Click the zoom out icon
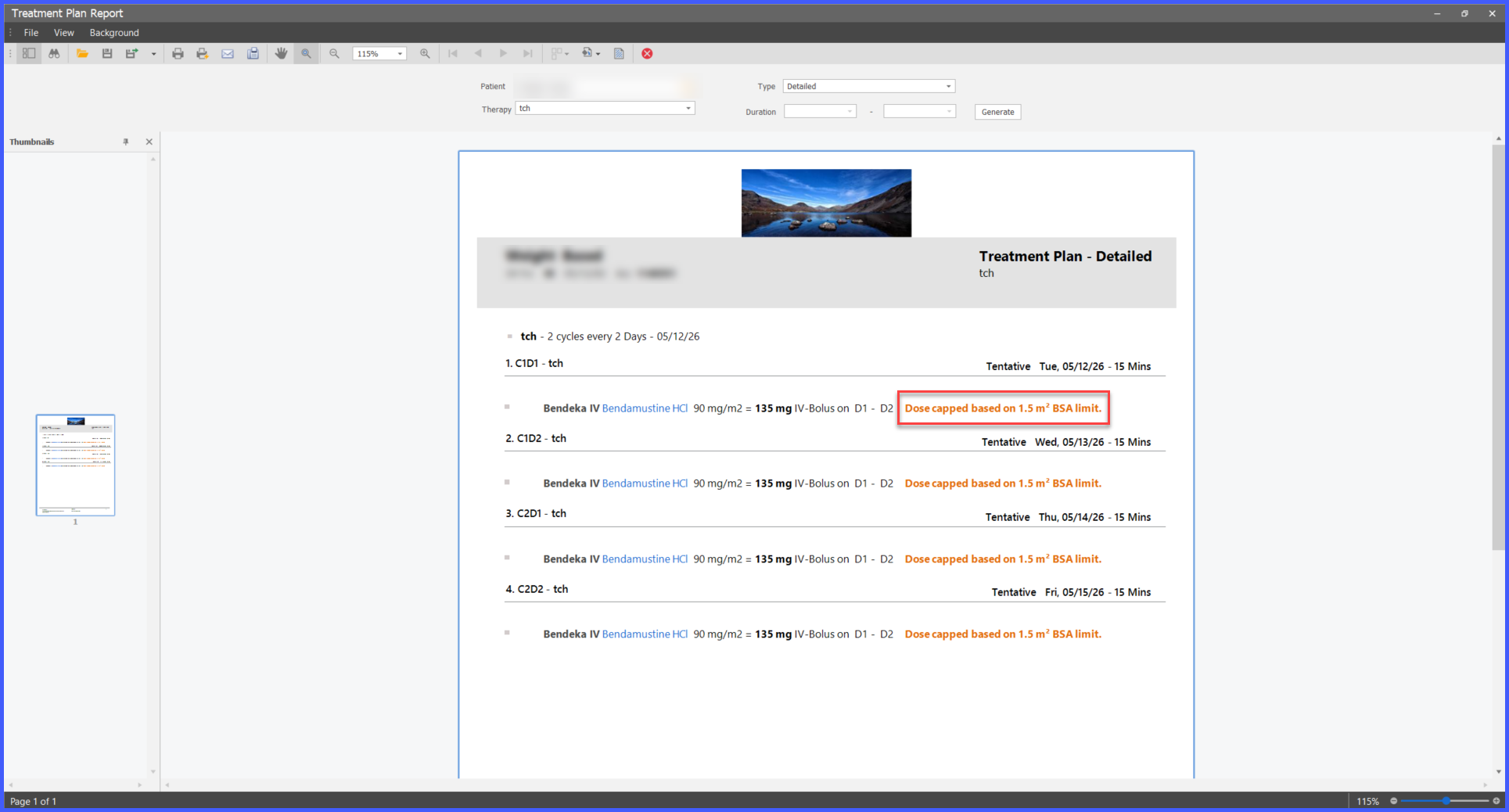Viewport: 1509px width, 812px height. [334, 53]
